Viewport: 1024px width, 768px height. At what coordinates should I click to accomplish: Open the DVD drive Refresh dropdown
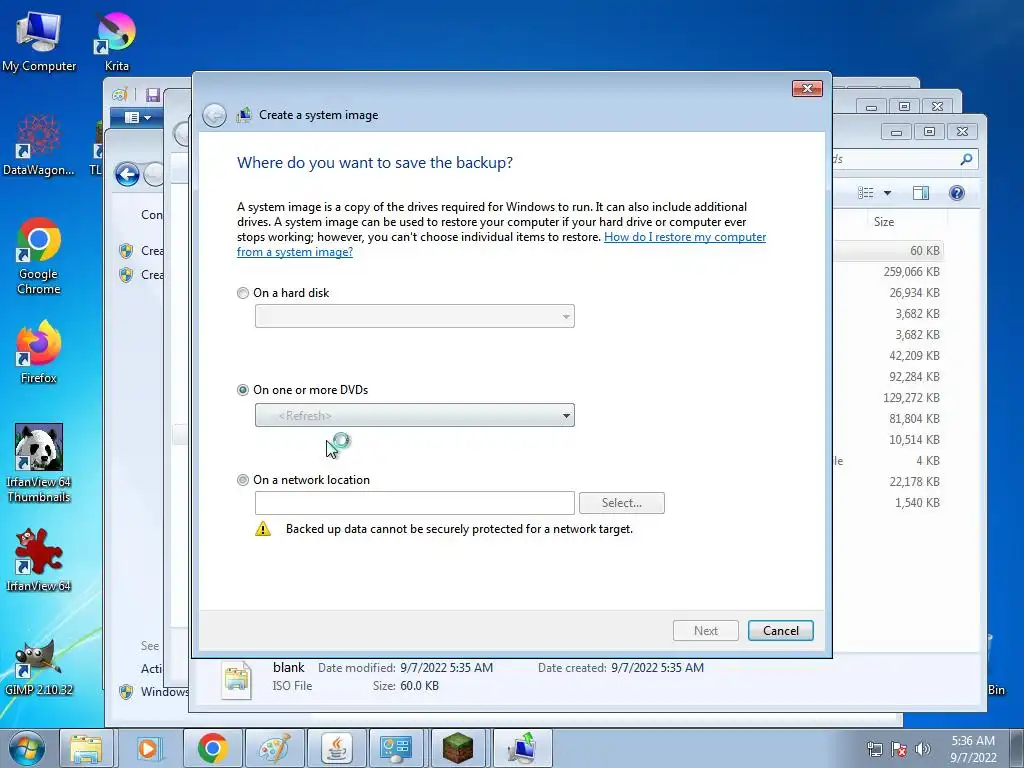415,415
